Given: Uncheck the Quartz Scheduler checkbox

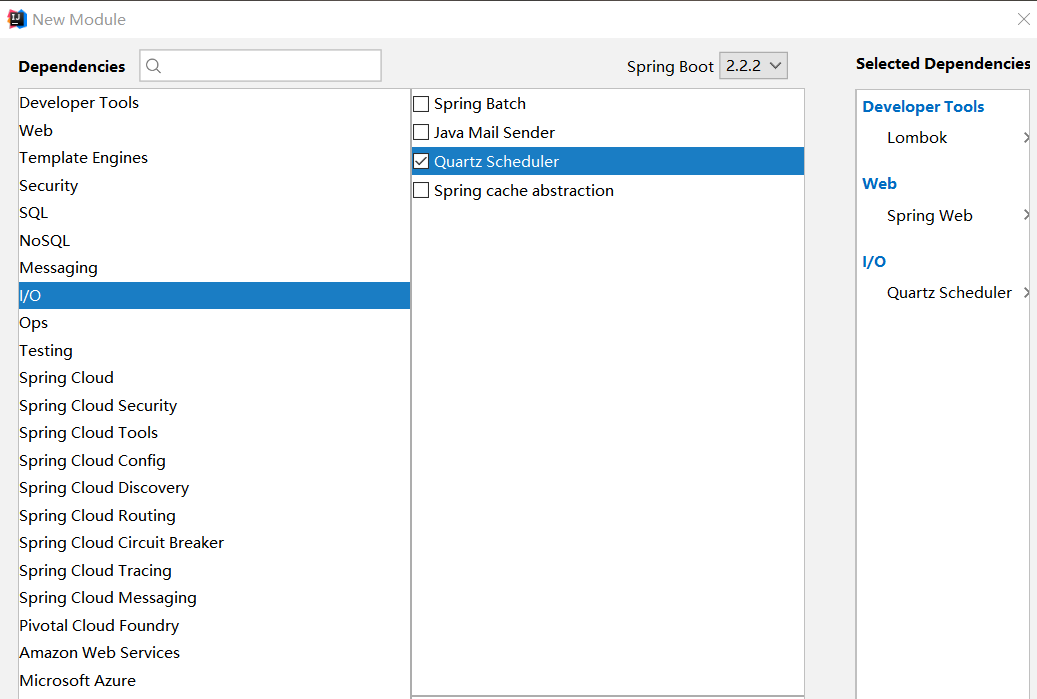Looking at the screenshot, I should coord(421,161).
